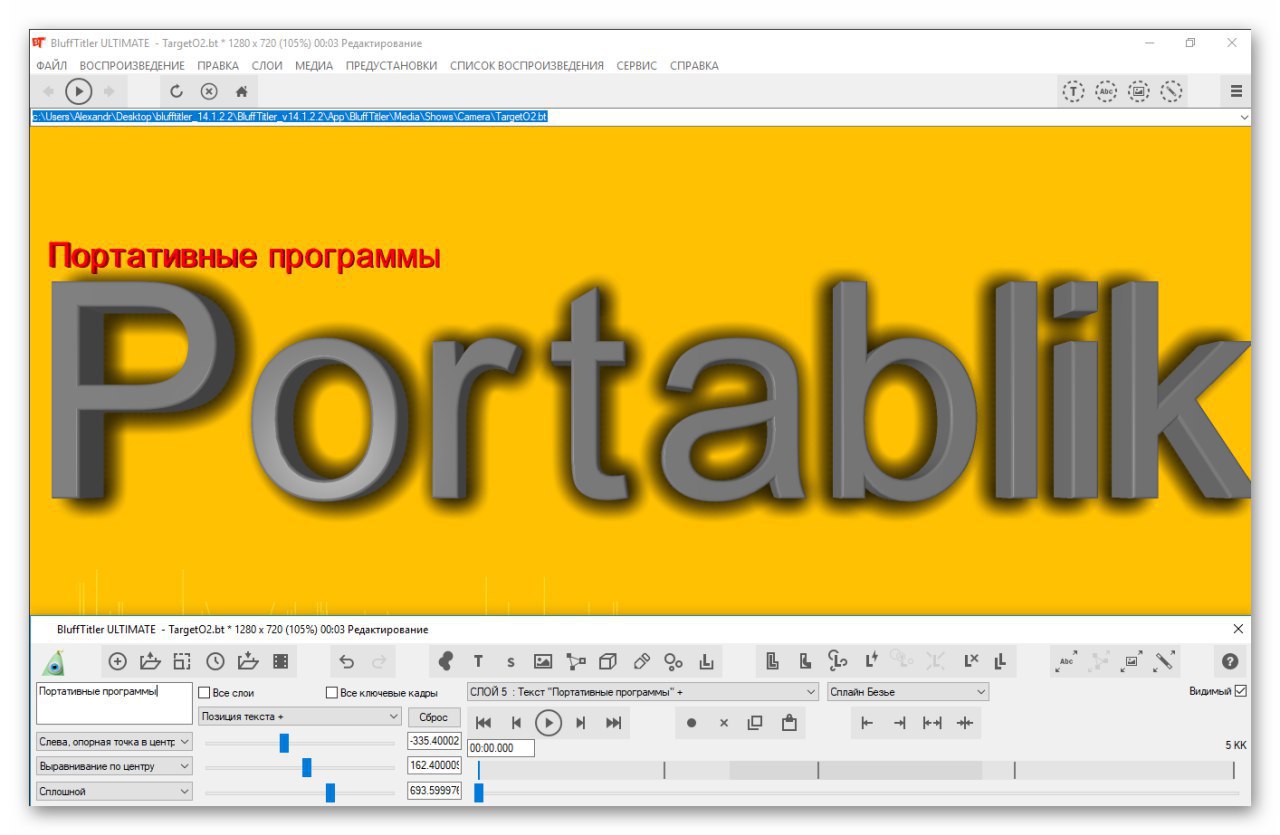Undo the last action
The image size is (1280, 835).
[x=347, y=661]
